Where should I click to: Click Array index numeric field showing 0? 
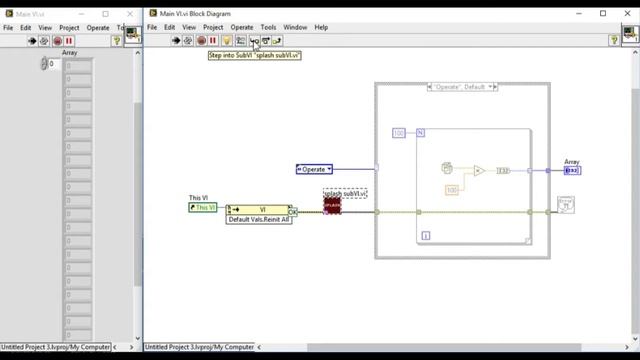(x=54, y=64)
